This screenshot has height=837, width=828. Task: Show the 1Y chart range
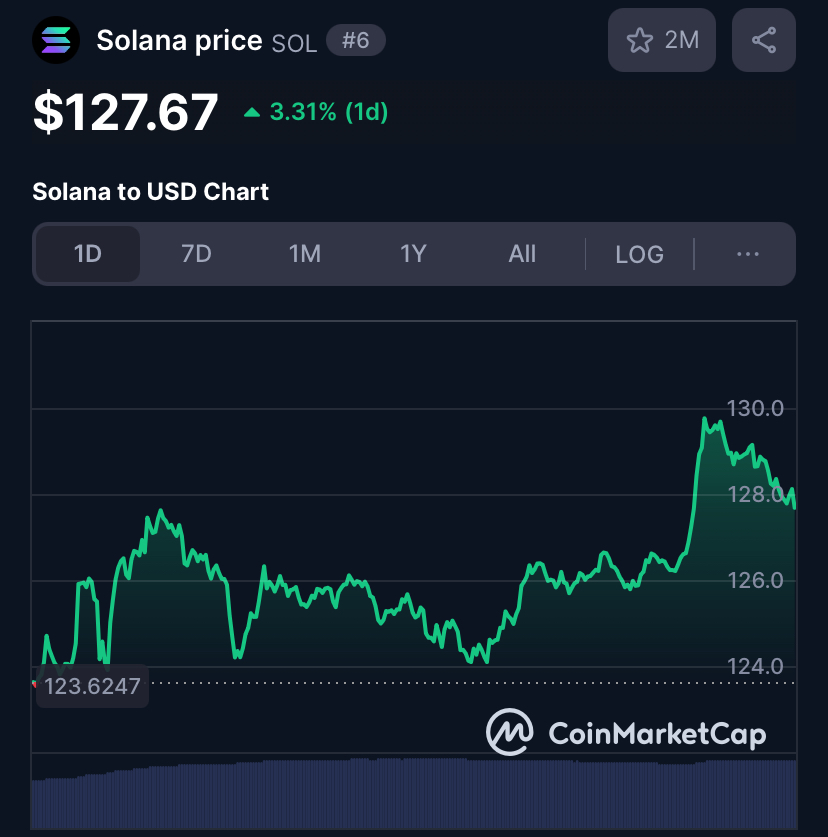click(413, 254)
